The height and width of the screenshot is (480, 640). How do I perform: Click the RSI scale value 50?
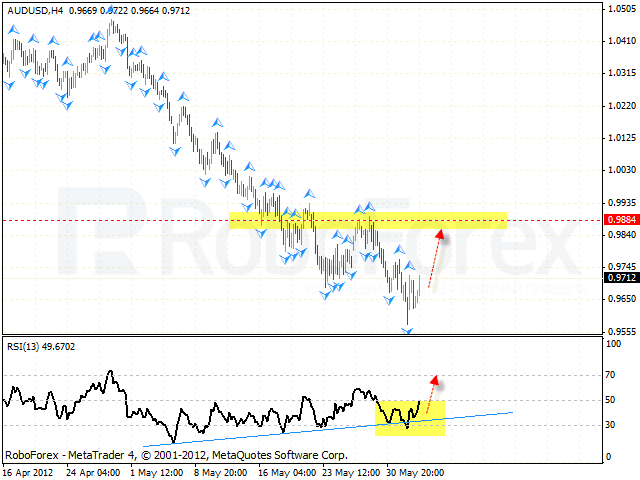[610, 400]
